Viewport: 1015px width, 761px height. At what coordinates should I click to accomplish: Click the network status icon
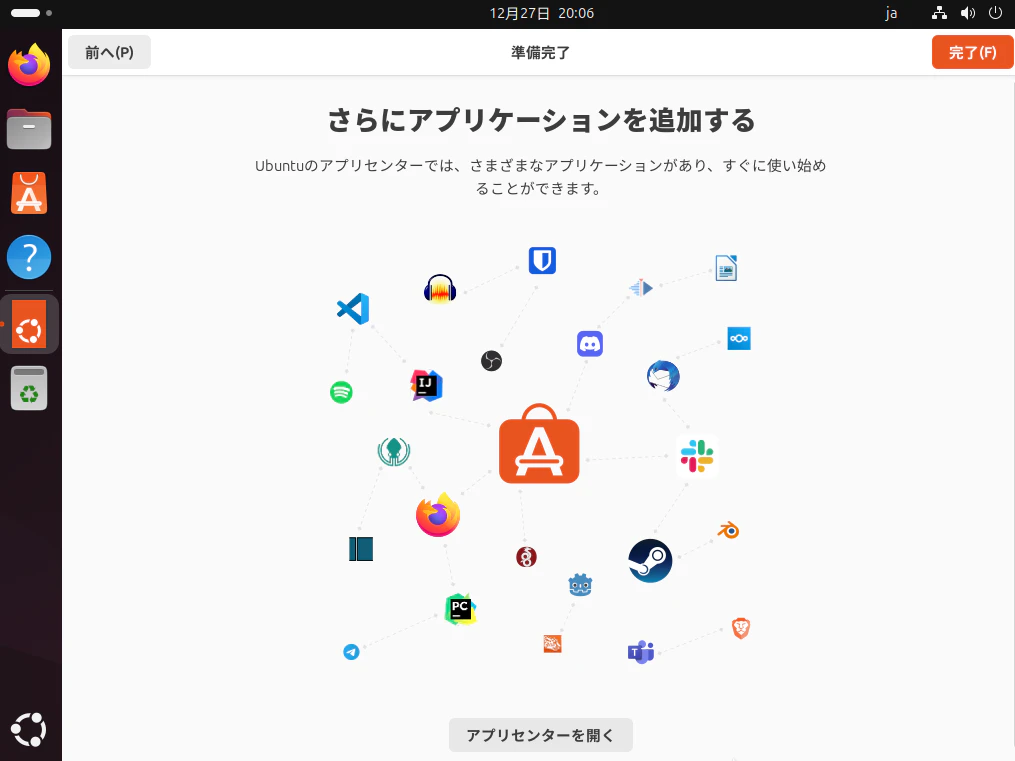click(939, 13)
